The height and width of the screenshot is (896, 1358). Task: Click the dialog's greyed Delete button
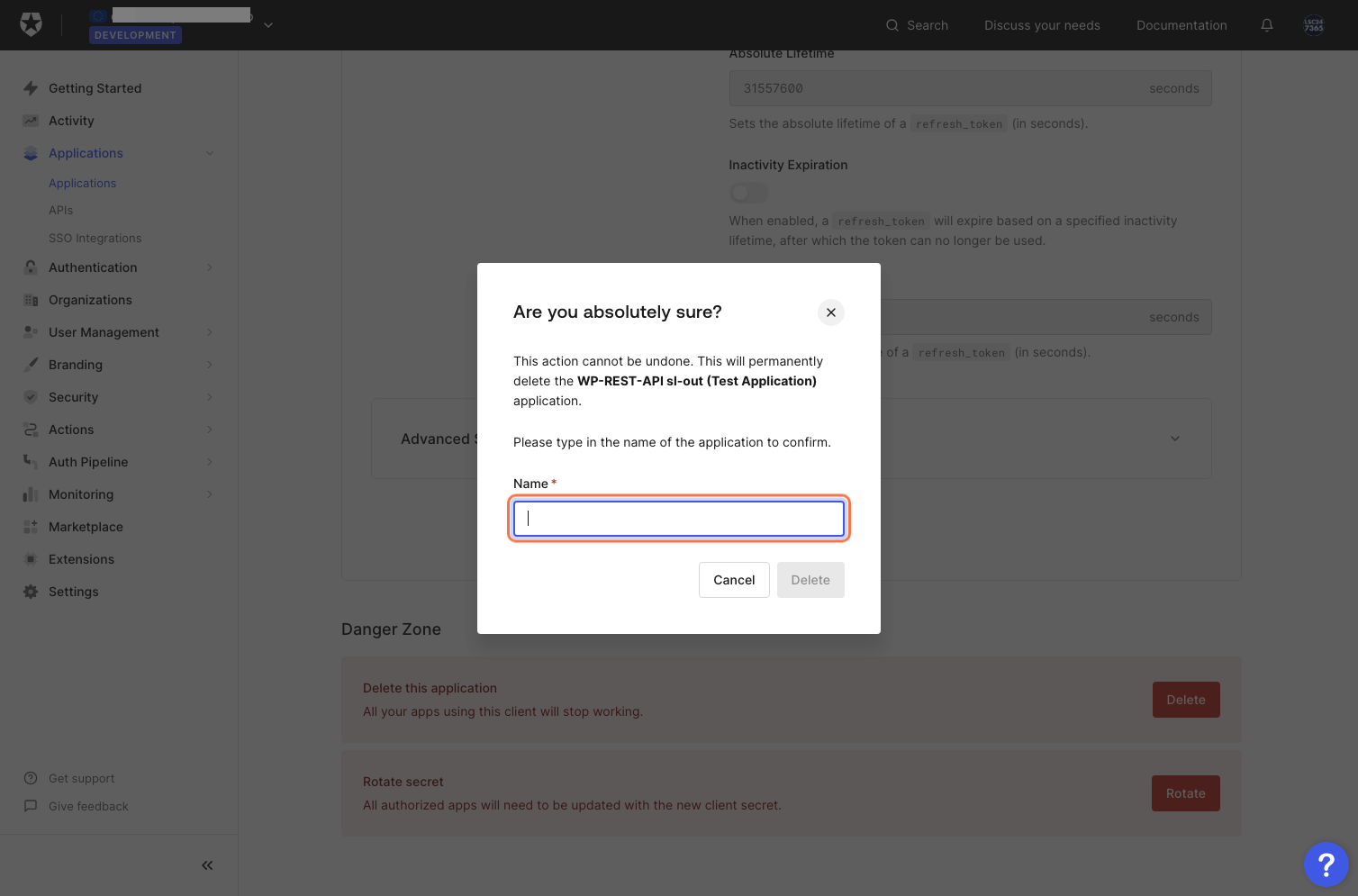[810, 580]
